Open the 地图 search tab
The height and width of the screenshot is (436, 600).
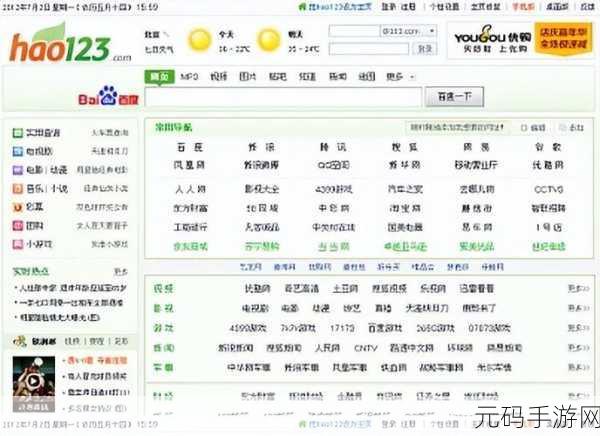pyautogui.click(x=367, y=77)
